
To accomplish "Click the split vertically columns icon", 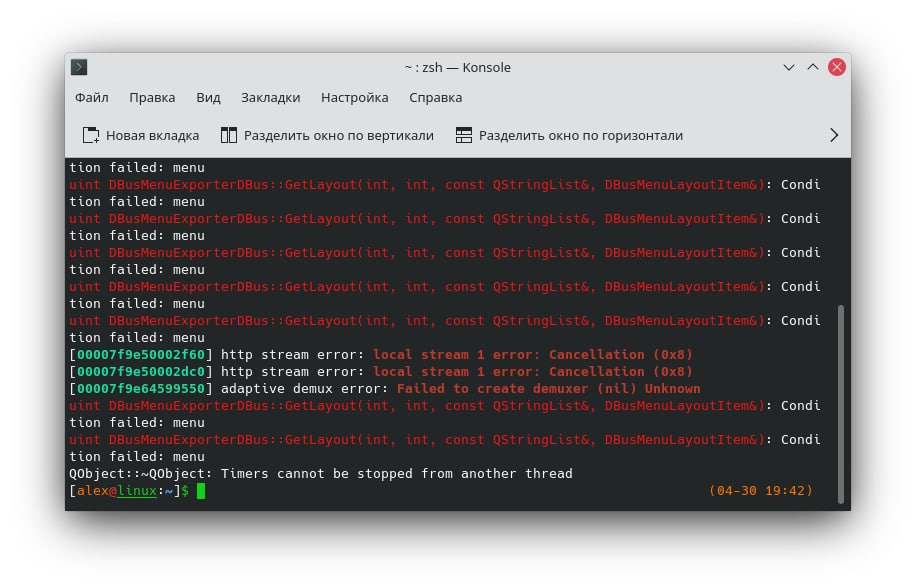I will (228, 135).
